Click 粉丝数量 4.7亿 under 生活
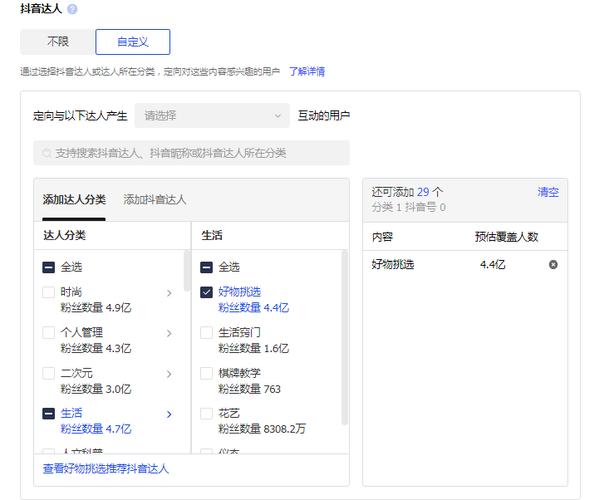 coord(96,429)
